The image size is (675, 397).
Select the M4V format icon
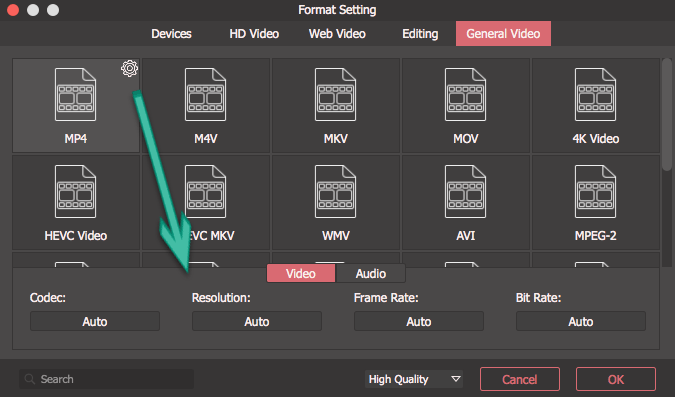click(205, 95)
